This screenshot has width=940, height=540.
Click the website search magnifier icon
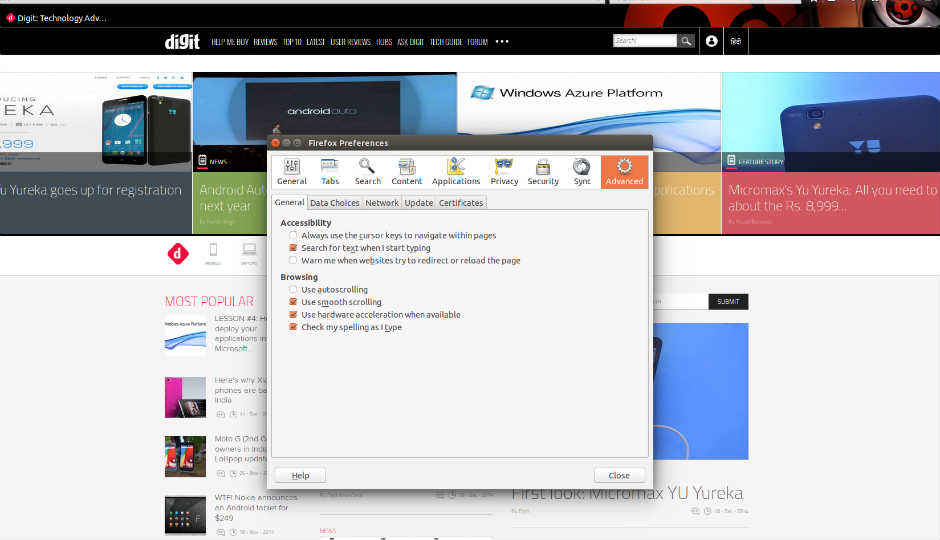pos(686,41)
